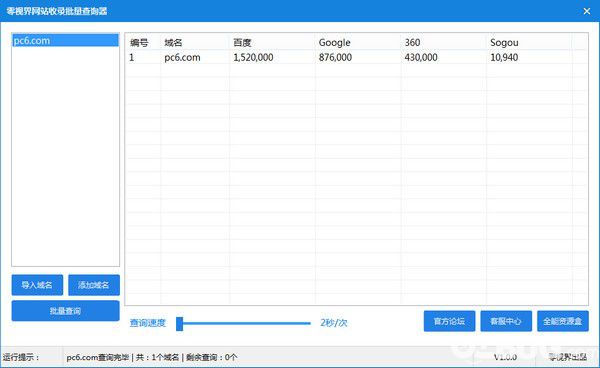
Task: Click the 域名 column header
Action: click(173, 42)
